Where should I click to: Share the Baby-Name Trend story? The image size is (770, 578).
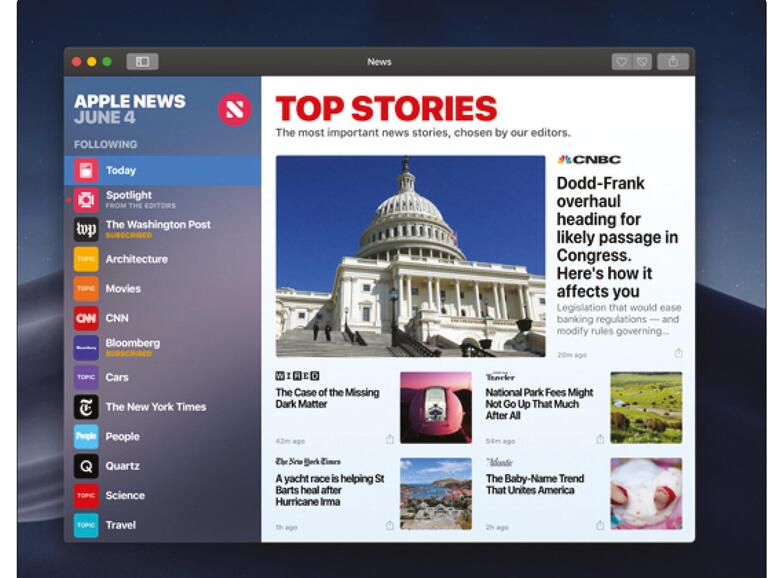[x=600, y=525]
